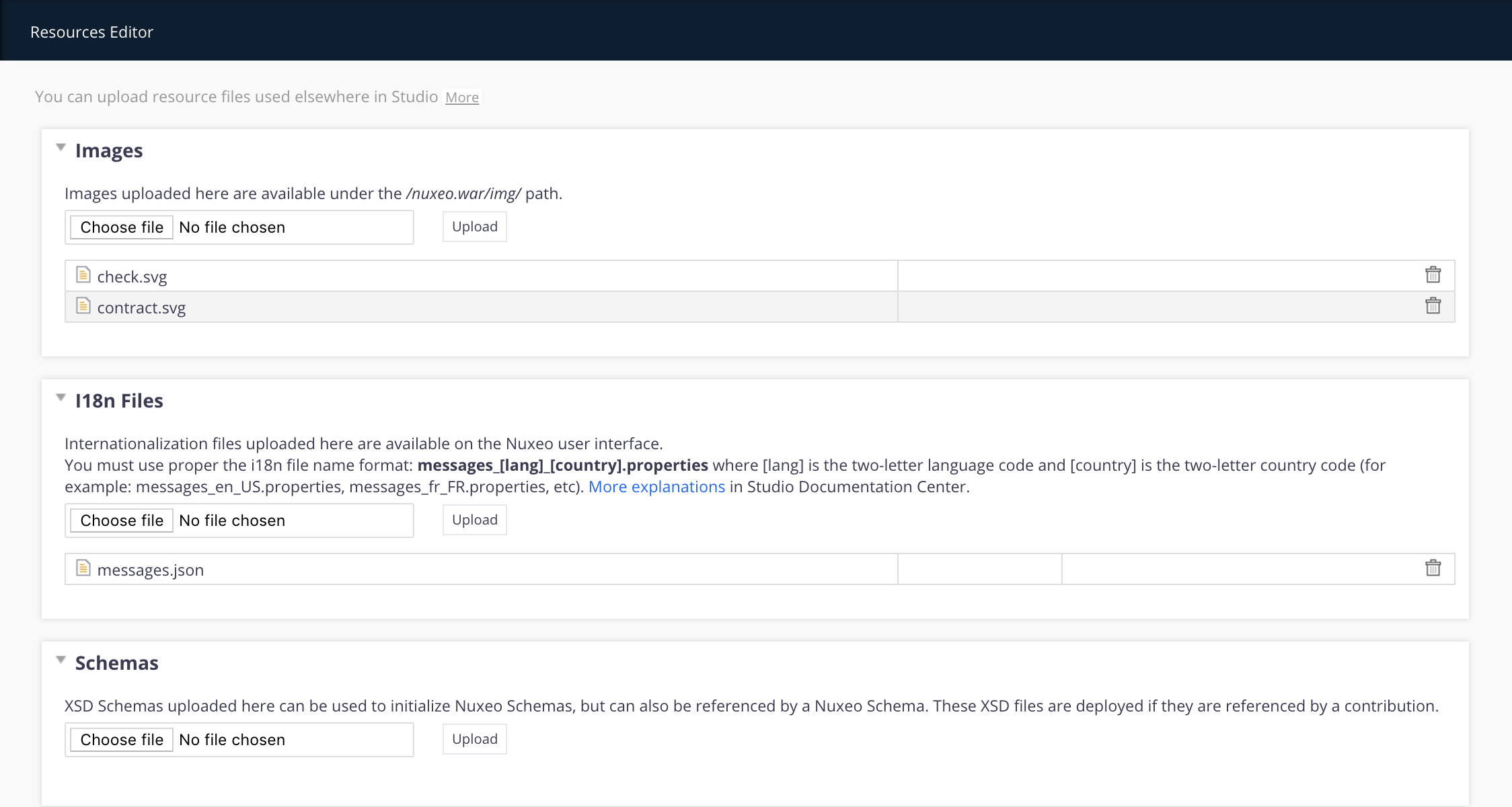Click 'No file chosen' in I18n Files section
The image size is (1512, 807).
click(x=232, y=521)
